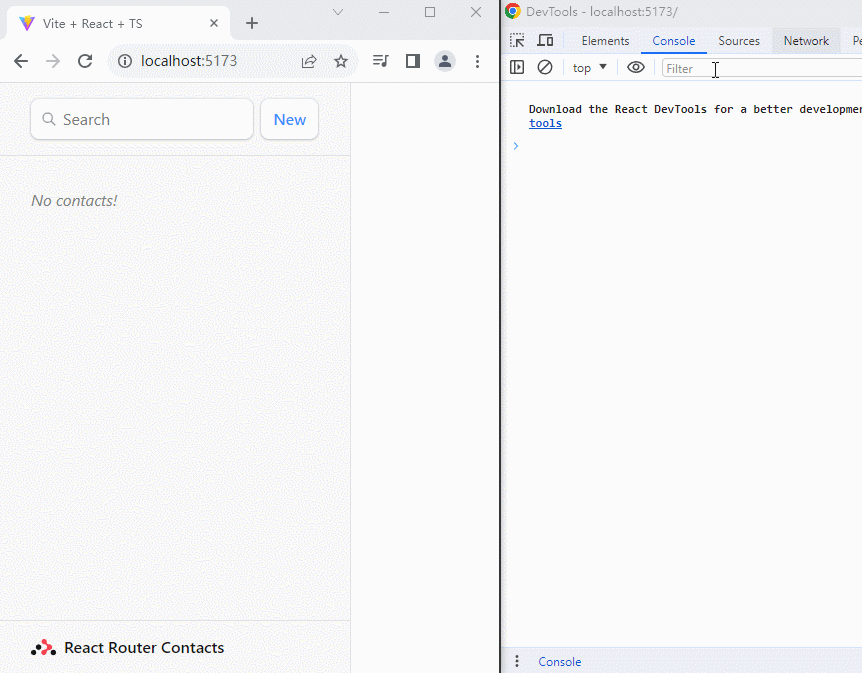Image resolution: width=862 pixels, height=673 pixels.
Task: Open the media control icon in toolbar
Action: [x=380, y=61]
